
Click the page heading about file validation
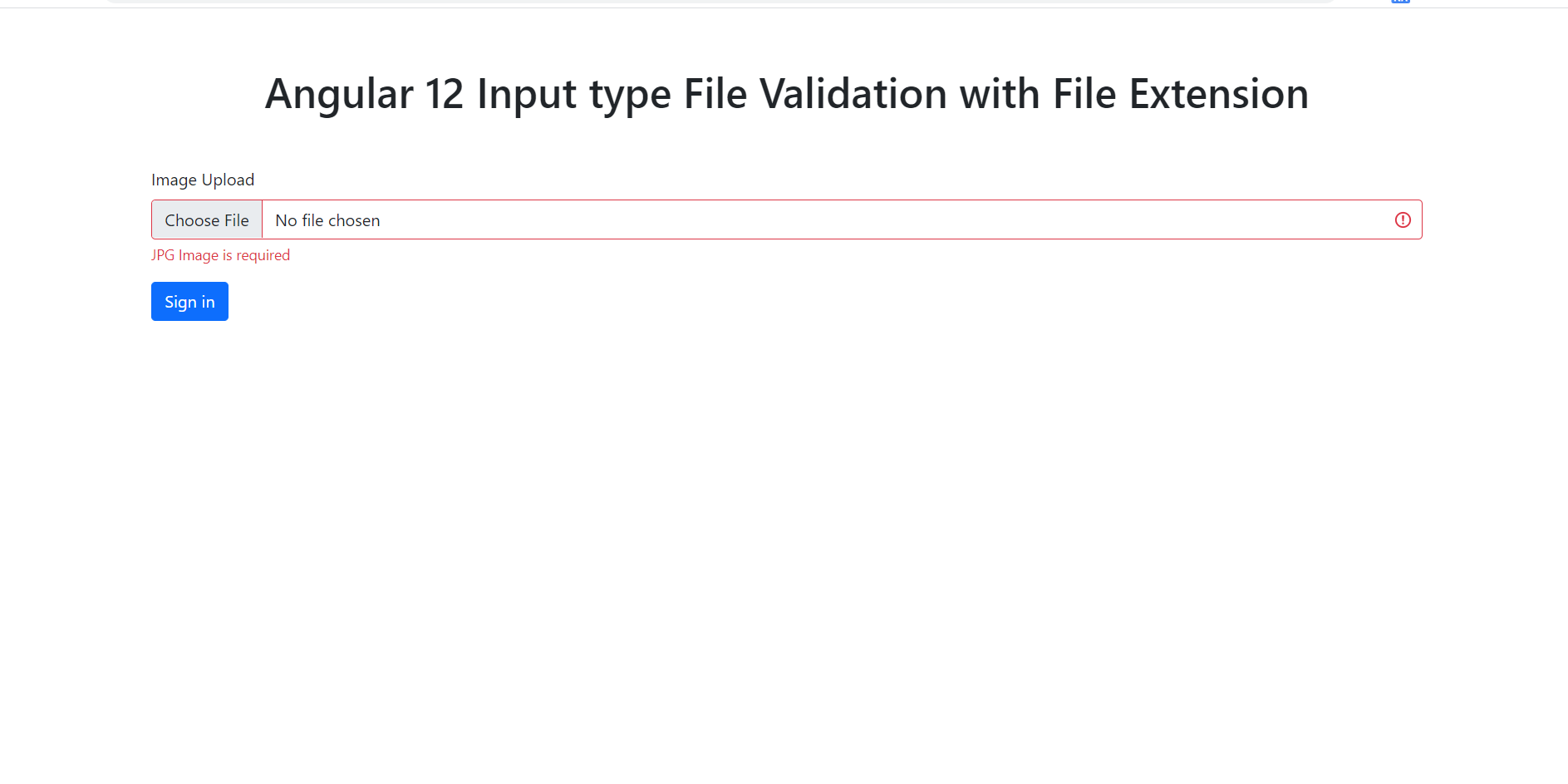click(x=785, y=93)
